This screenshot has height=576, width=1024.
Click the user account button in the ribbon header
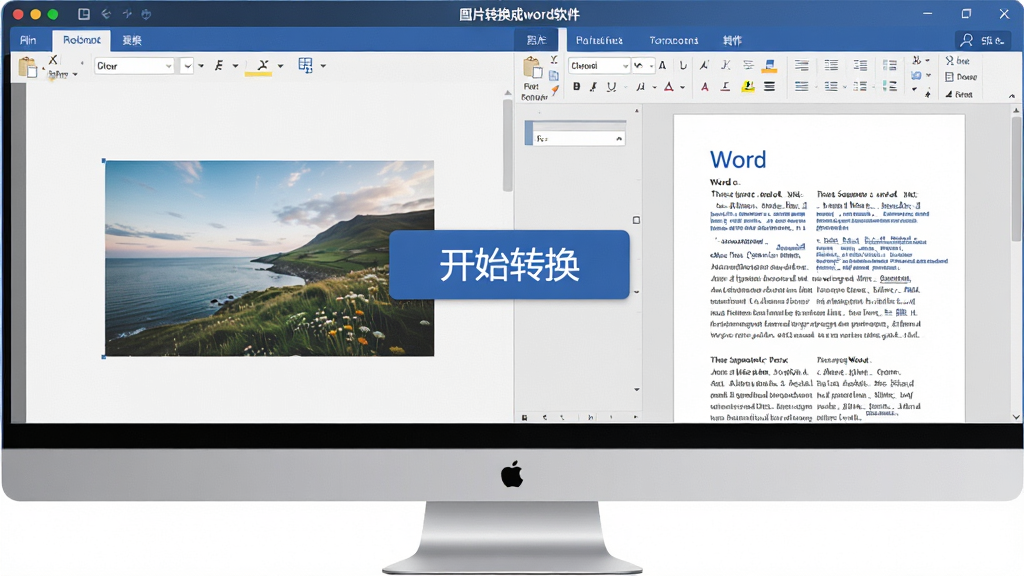click(x=982, y=40)
